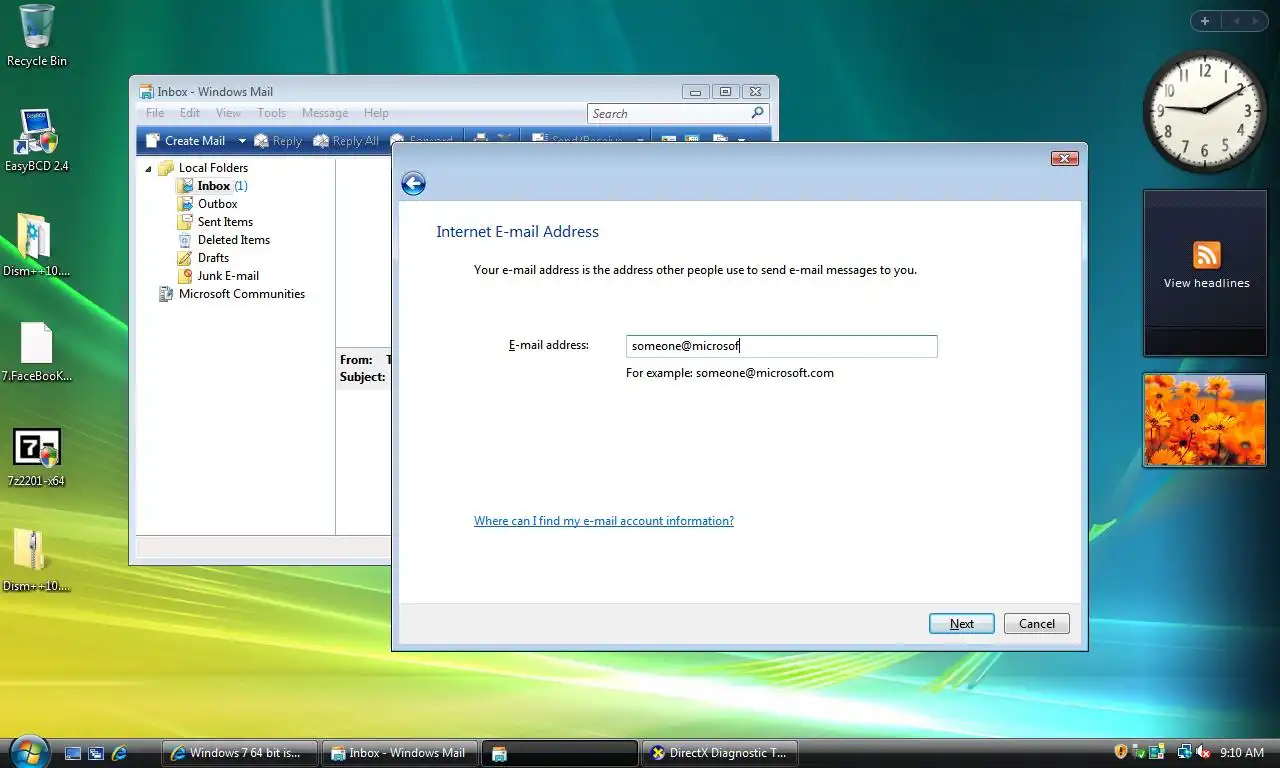Click the orange flowers slideshow gadget

[x=1205, y=420]
